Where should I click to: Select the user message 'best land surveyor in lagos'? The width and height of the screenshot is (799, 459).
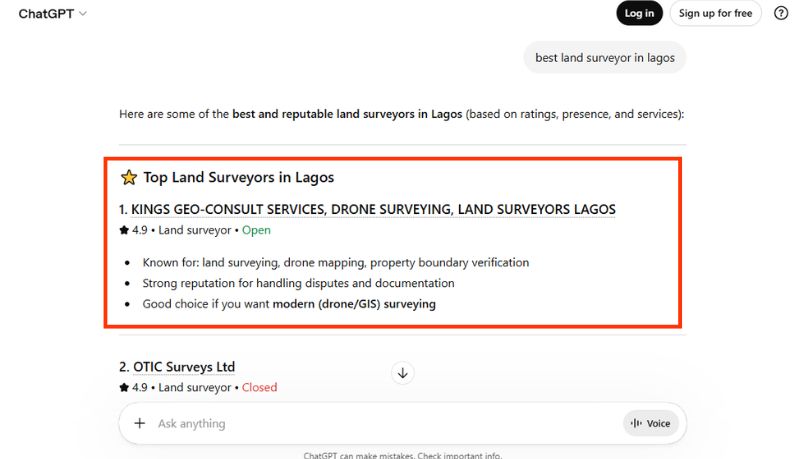coord(605,58)
